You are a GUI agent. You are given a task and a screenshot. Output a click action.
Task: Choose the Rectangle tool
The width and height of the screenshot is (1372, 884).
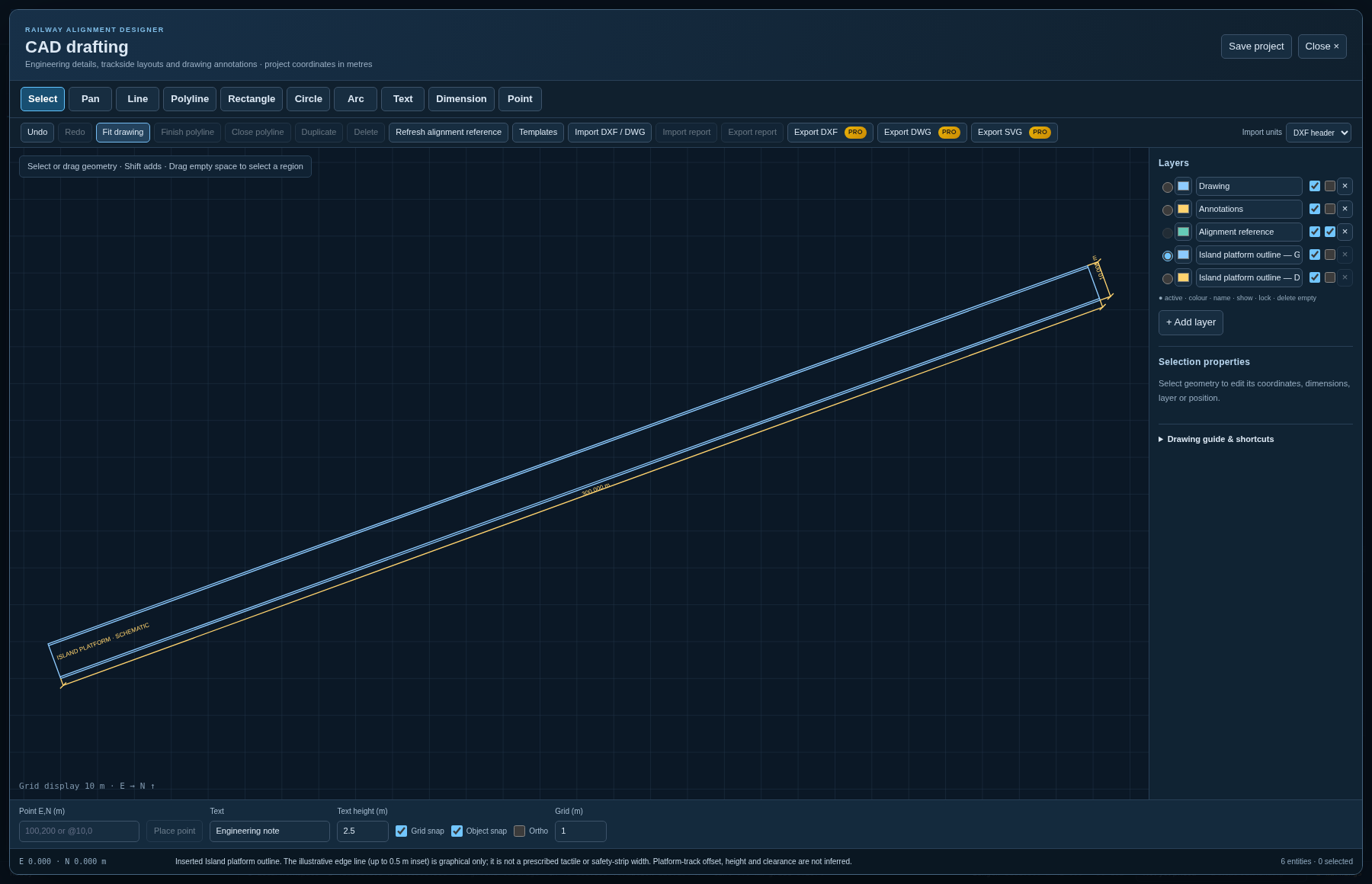coord(252,99)
